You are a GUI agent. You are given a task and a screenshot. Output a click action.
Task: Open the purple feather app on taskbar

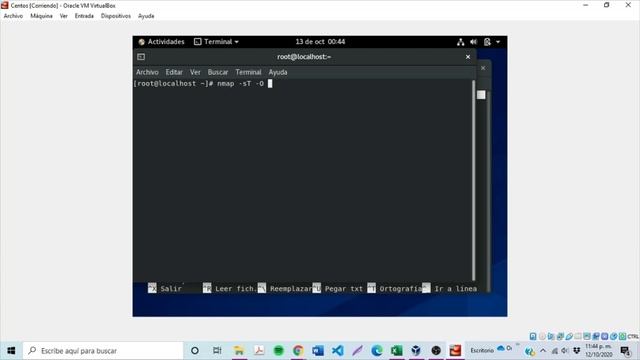click(357, 351)
